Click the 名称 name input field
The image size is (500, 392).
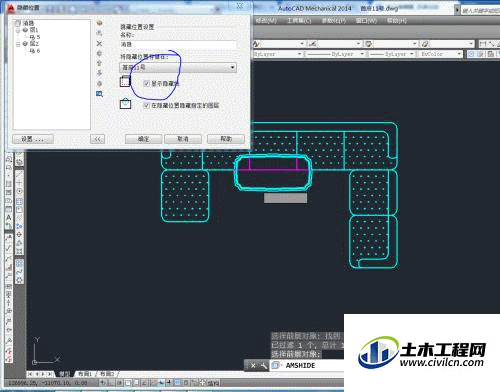[x=178, y=44]
